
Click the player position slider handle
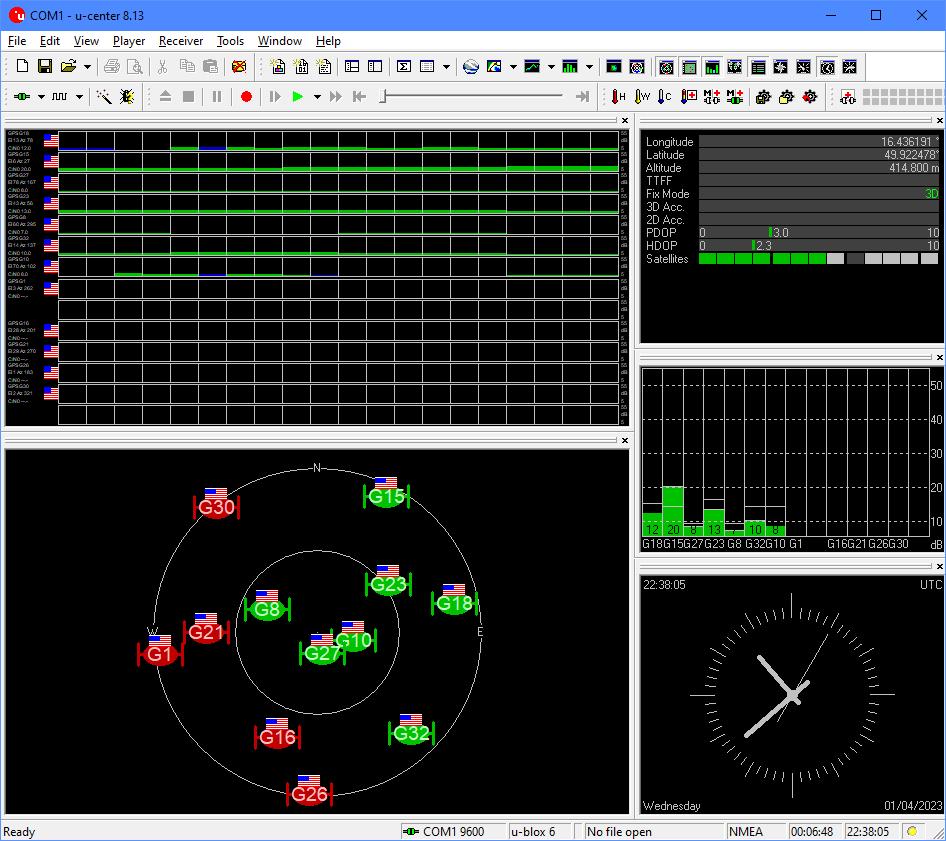tap(384, 97)
